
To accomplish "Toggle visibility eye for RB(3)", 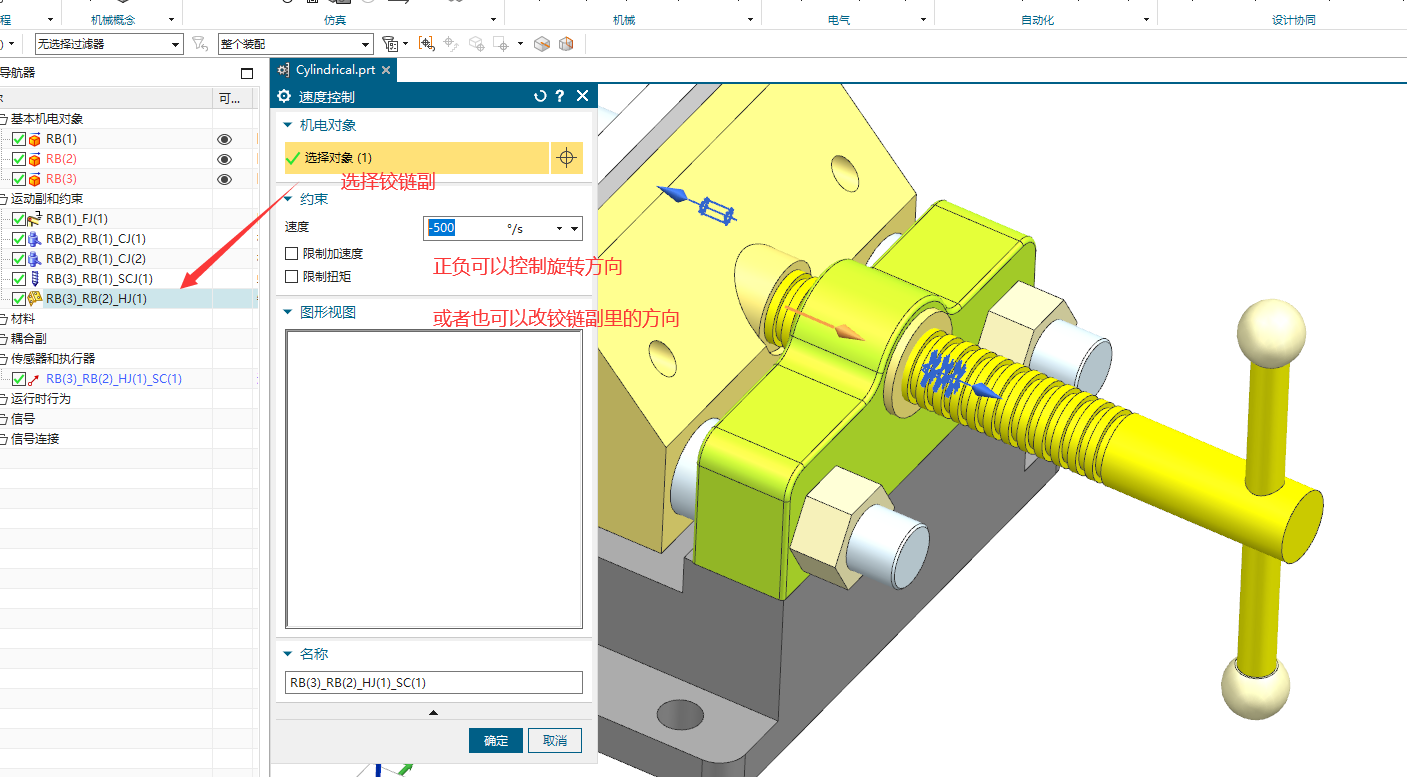I will coord(225,179).
